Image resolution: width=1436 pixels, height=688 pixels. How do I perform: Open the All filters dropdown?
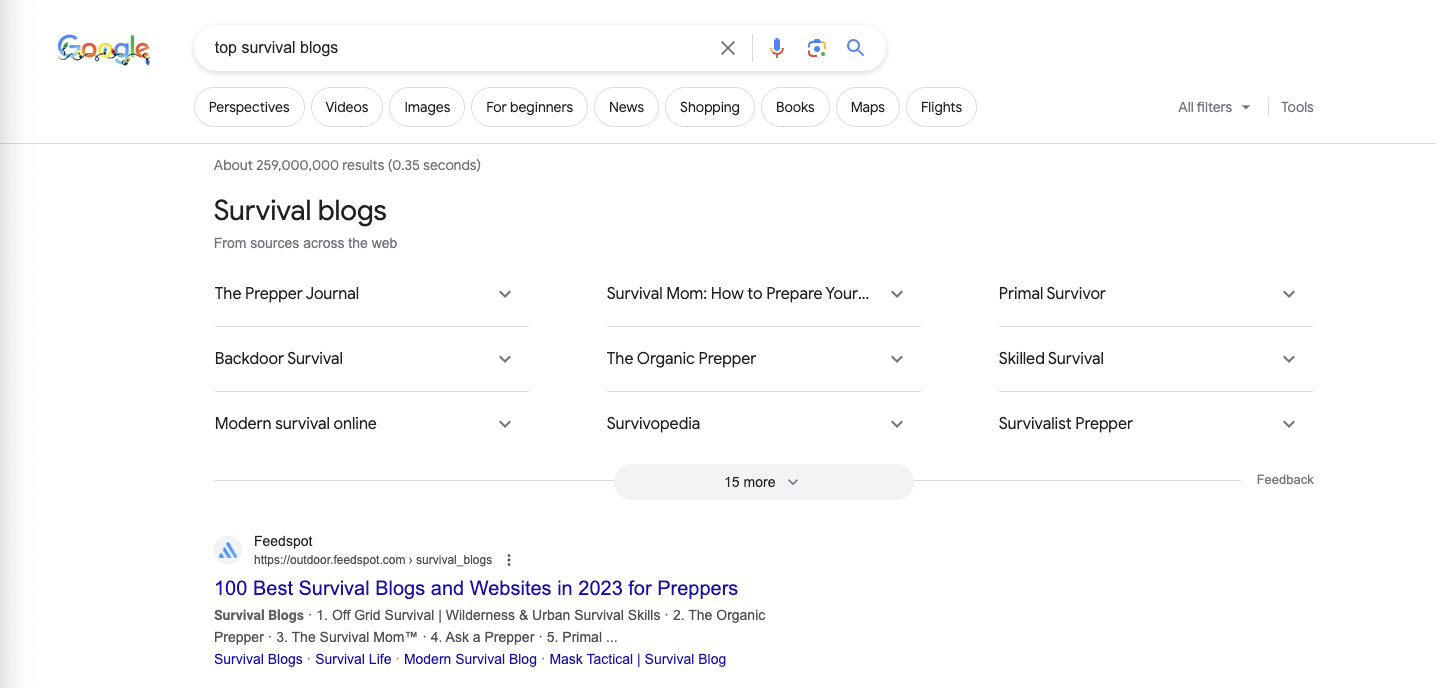1214,107
